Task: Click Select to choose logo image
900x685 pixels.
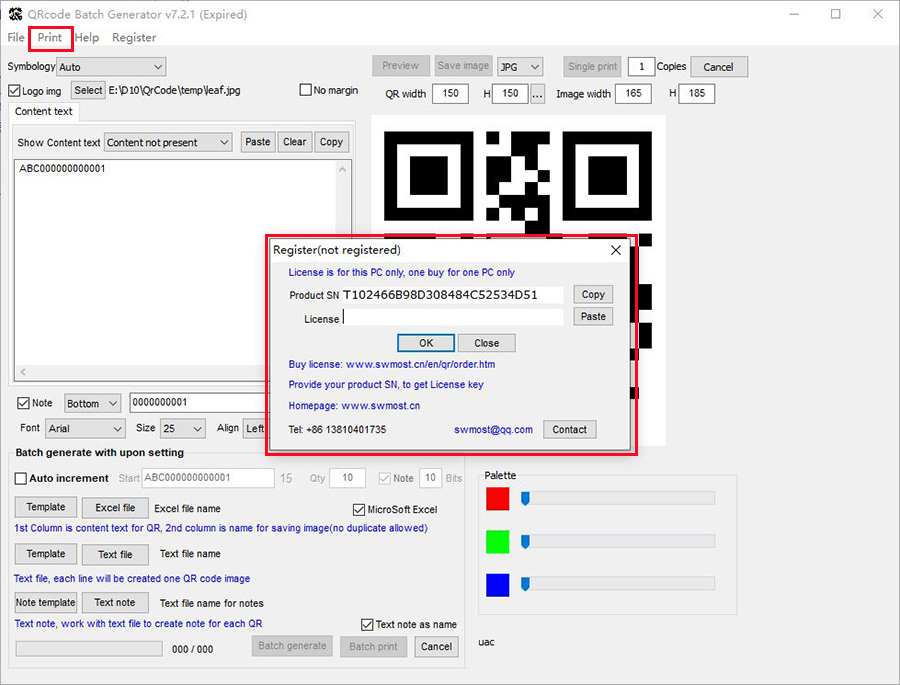Action: click(x=88, y=90)
